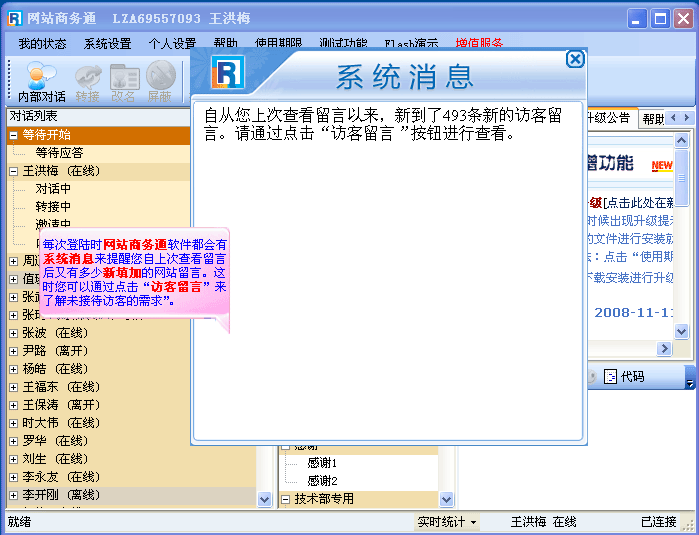Click the 转接 transfer icon
The width and height of the screenshot is (699, 535).
click(87, 81)
